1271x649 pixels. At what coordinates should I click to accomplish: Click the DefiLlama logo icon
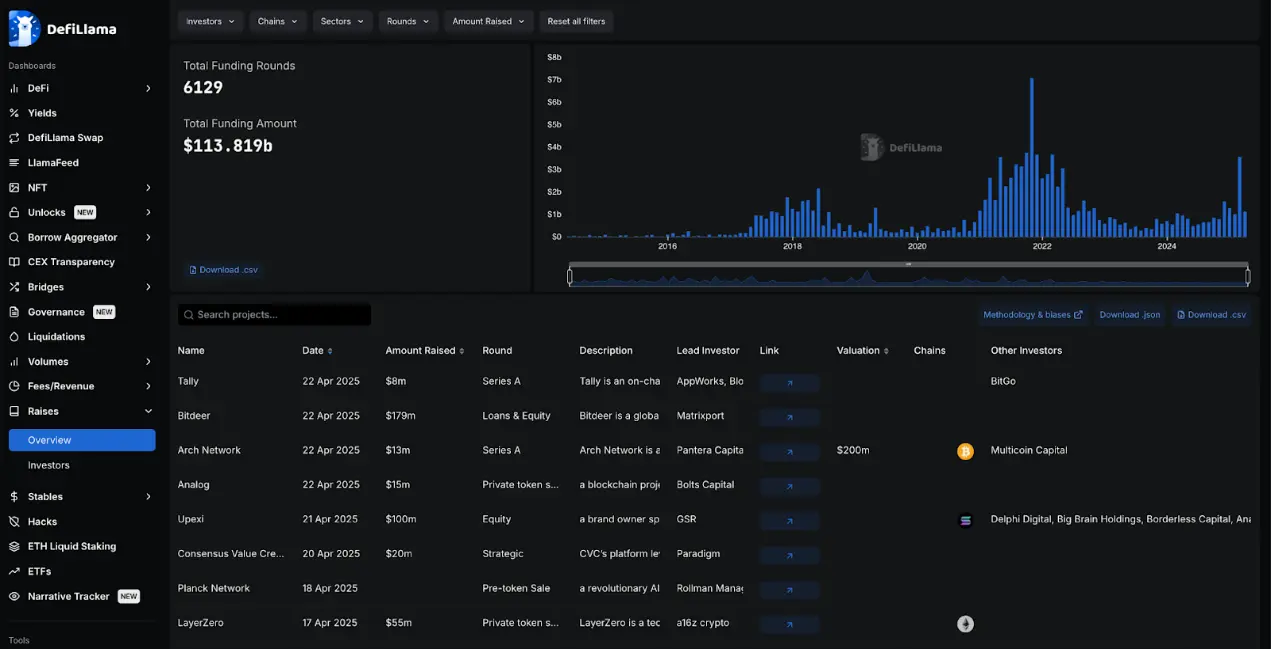24,29
